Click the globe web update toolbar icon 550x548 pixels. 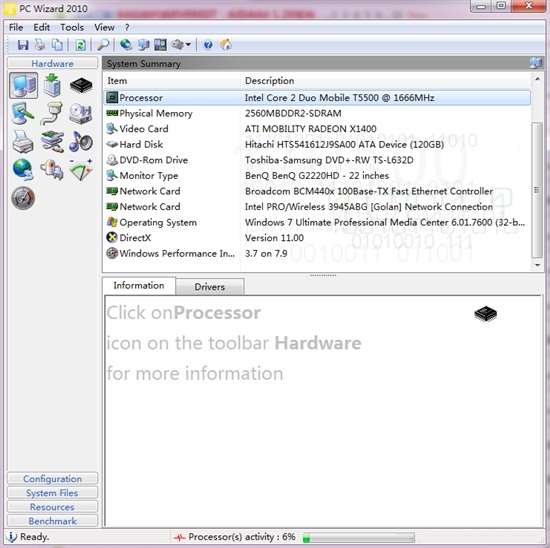[x=126, y=45]
